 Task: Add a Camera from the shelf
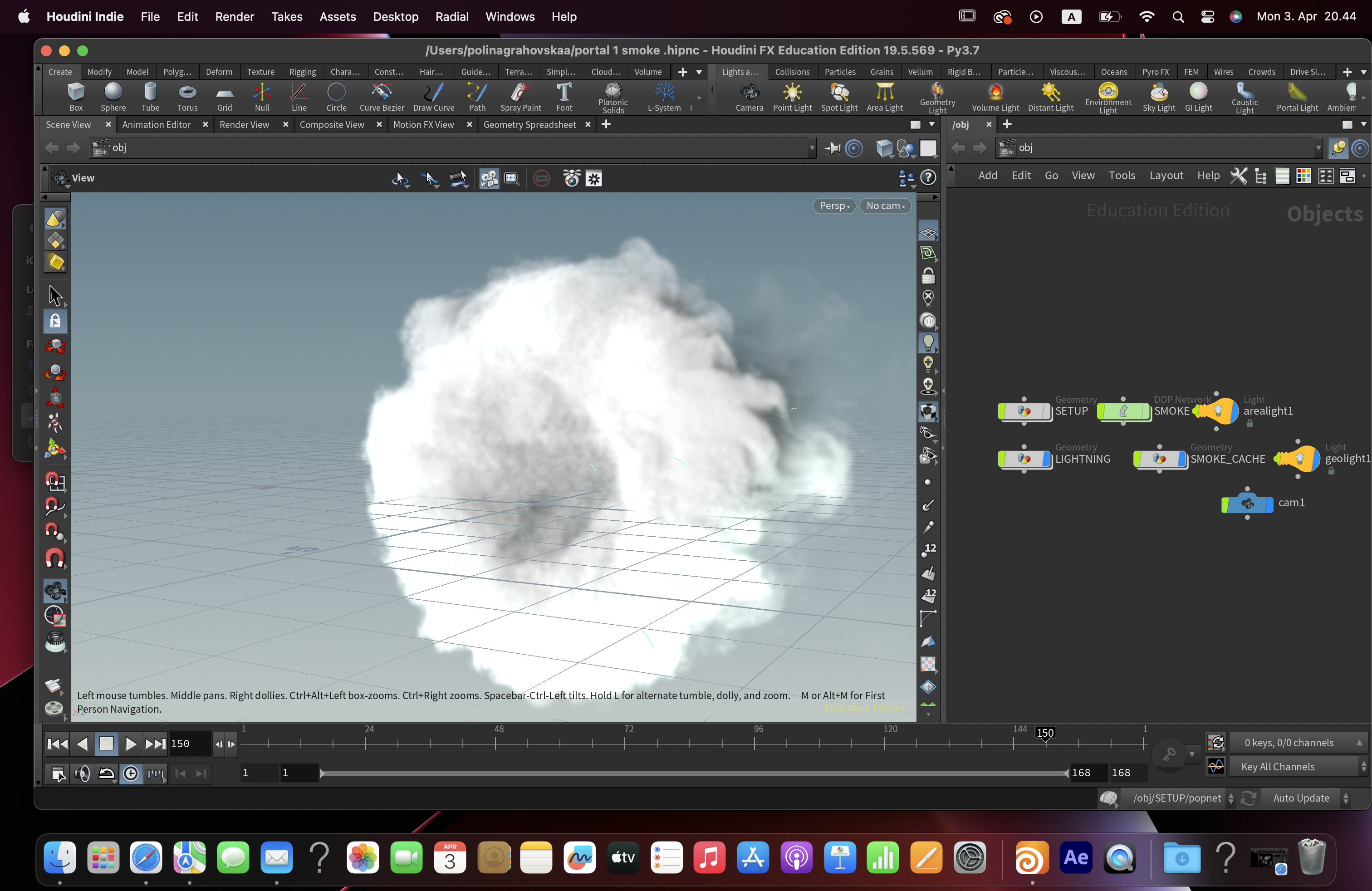click(749, 97)
